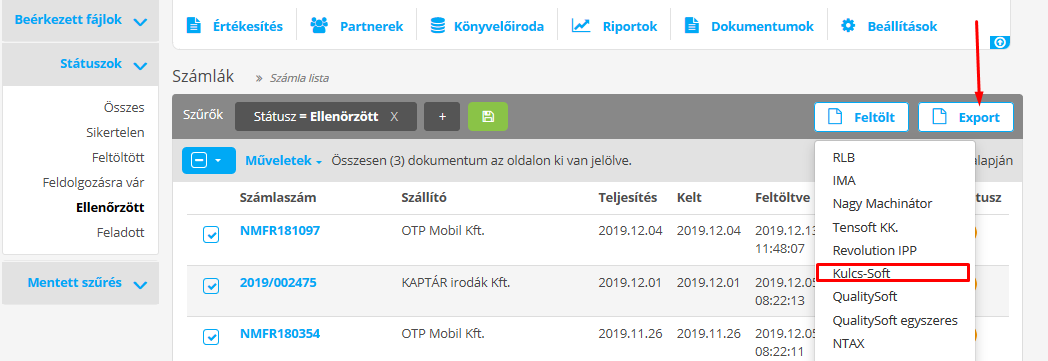
Task: Select Feladott status in the sidebar
Action: 122,233
